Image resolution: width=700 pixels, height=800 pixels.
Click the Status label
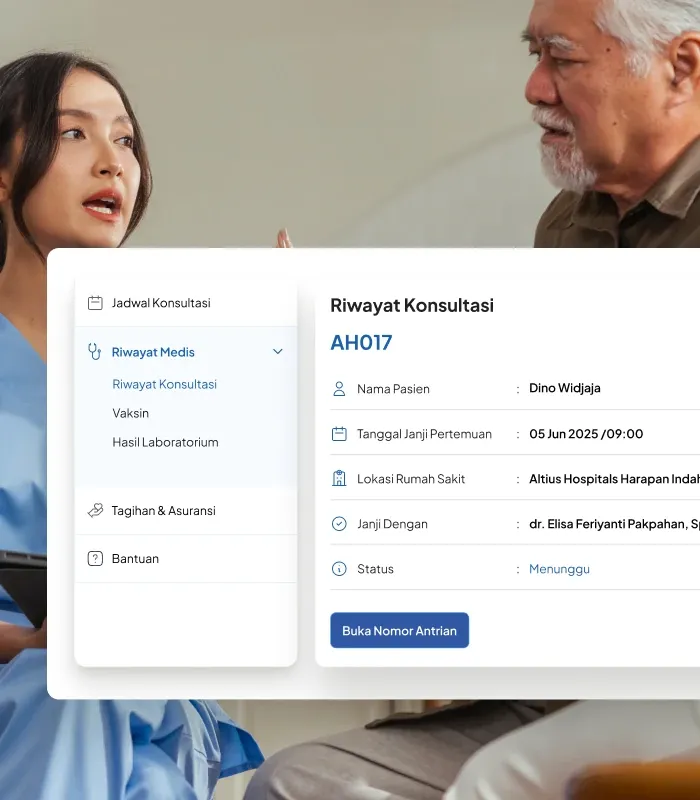[376, 569]
